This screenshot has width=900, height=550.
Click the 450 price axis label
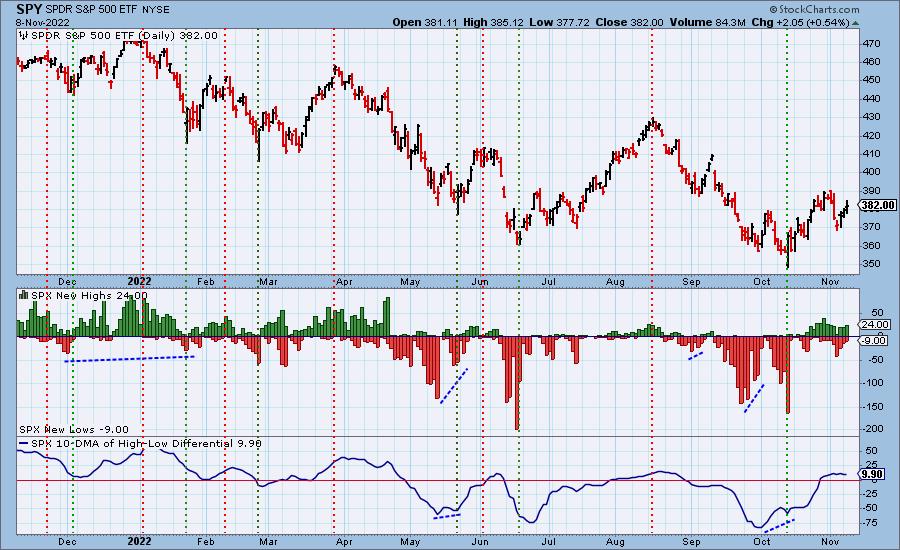coord(871,80)
